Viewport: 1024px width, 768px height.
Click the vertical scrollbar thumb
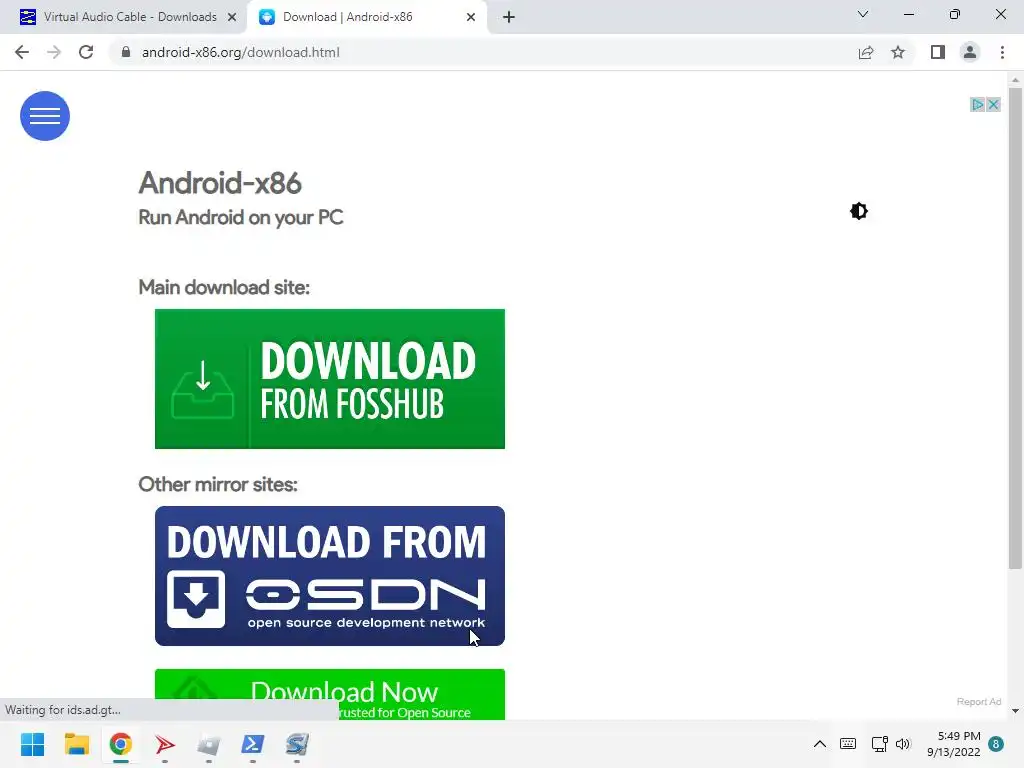click(1015, 328)
